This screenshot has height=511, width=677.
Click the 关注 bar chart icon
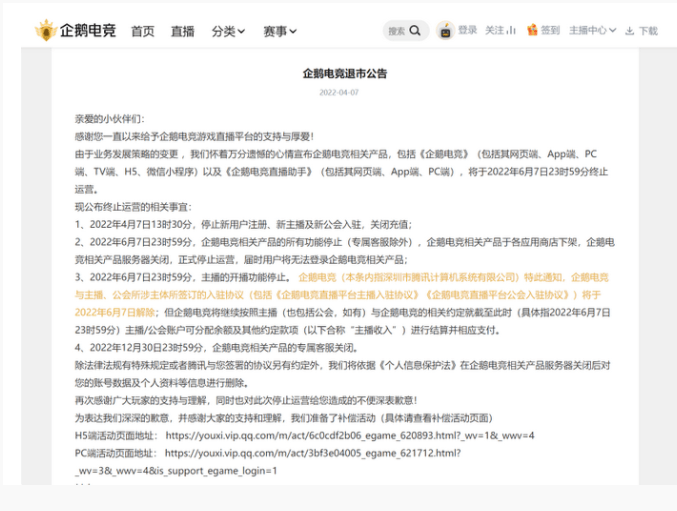tap(512, 31)
